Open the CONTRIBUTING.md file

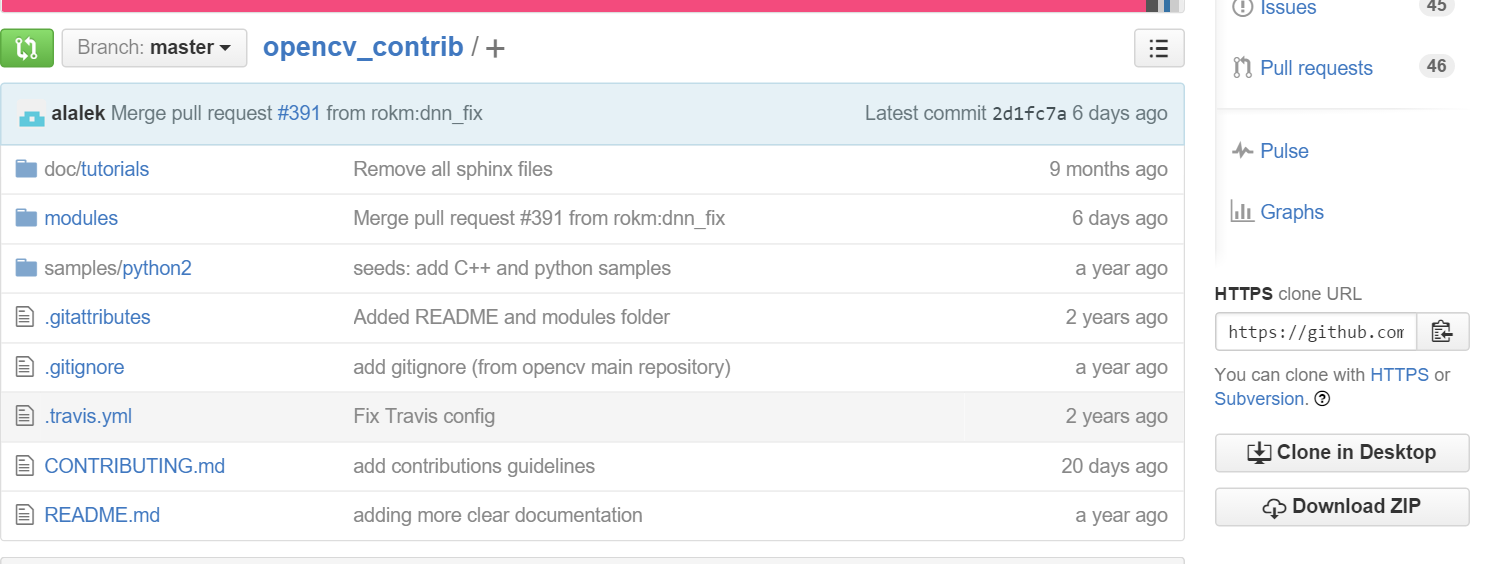[135, 466]
